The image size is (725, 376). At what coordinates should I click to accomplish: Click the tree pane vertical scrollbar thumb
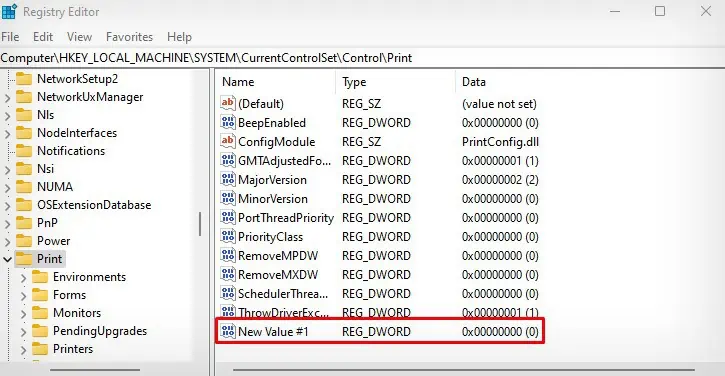click(200, 224)
